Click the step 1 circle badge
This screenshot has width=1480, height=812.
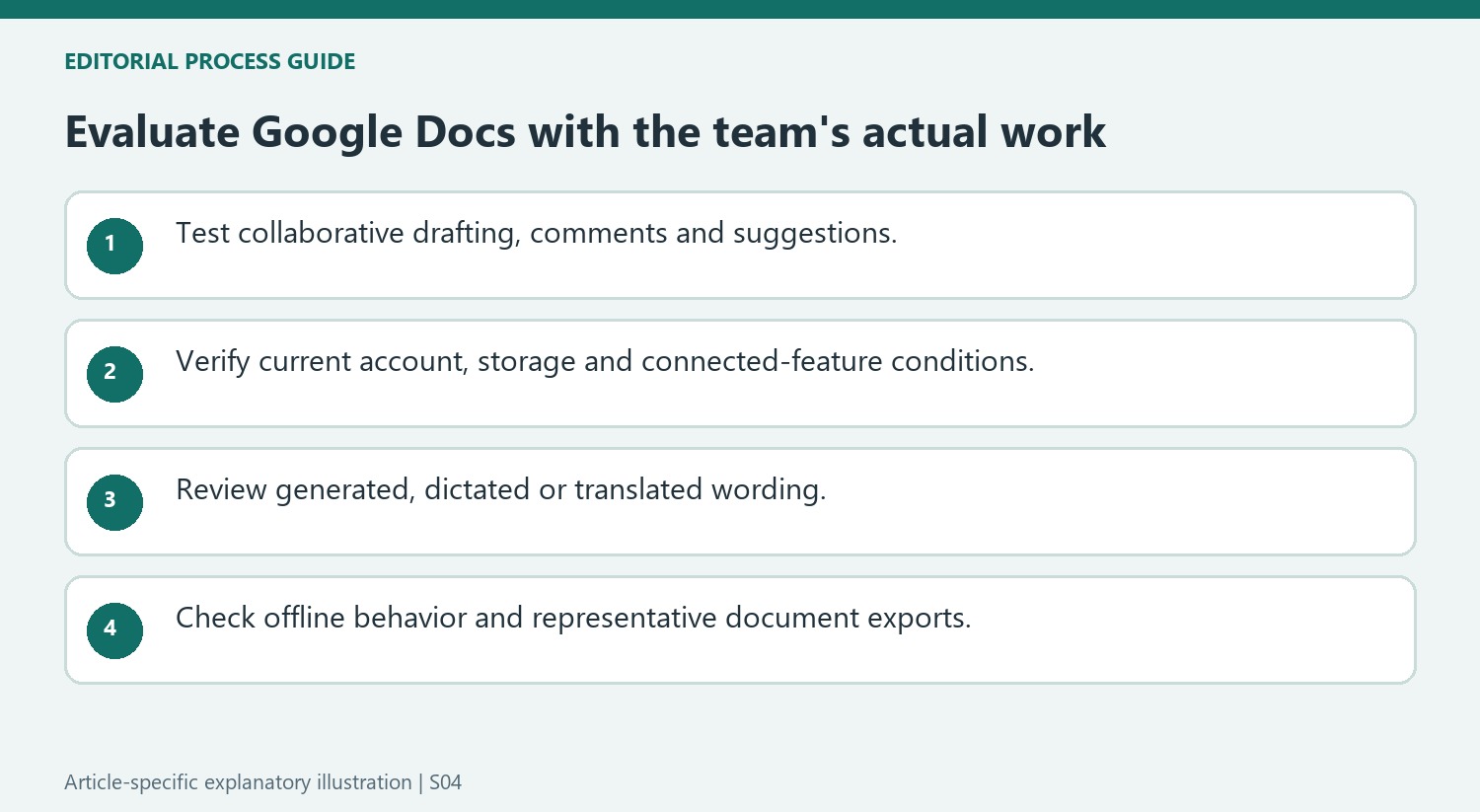point(114,246)
